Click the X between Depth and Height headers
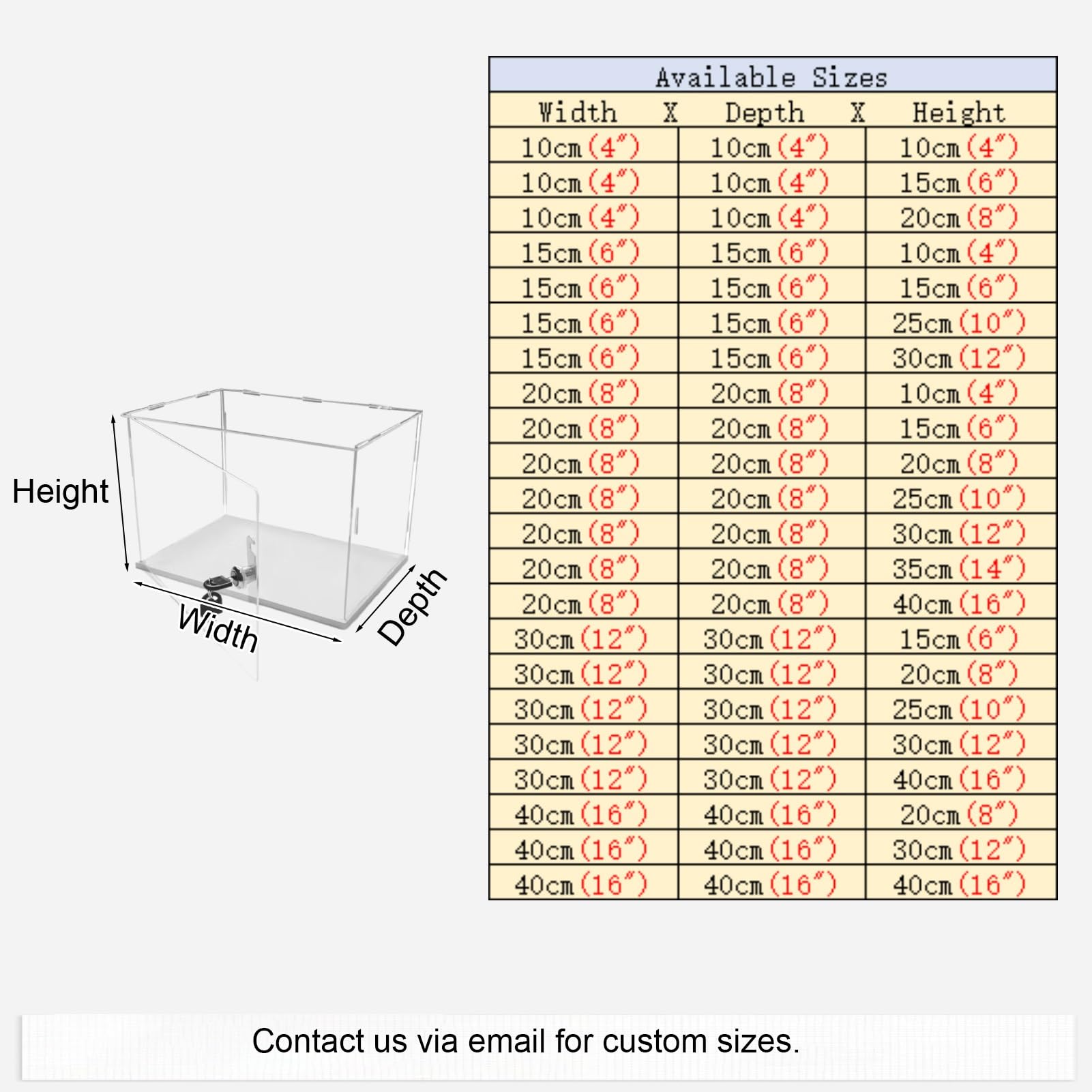 (857, 112)
